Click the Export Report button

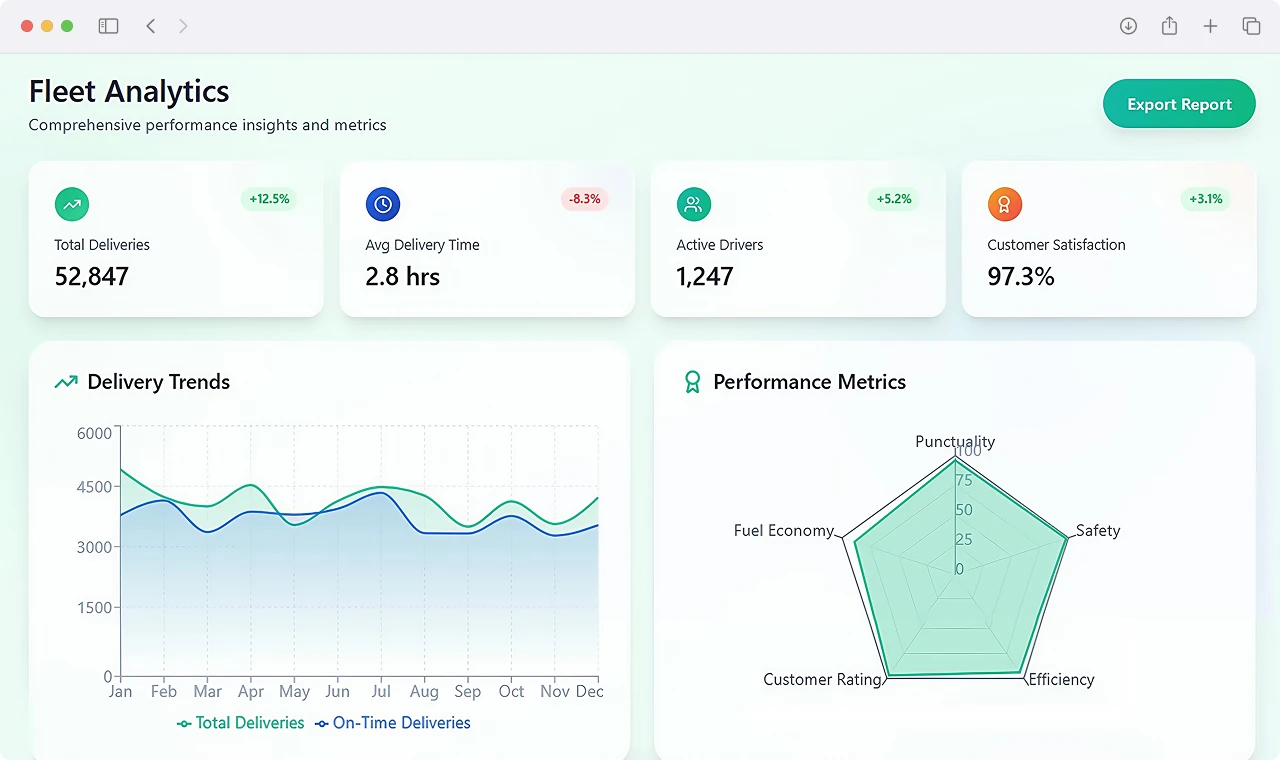(1179, 104)
